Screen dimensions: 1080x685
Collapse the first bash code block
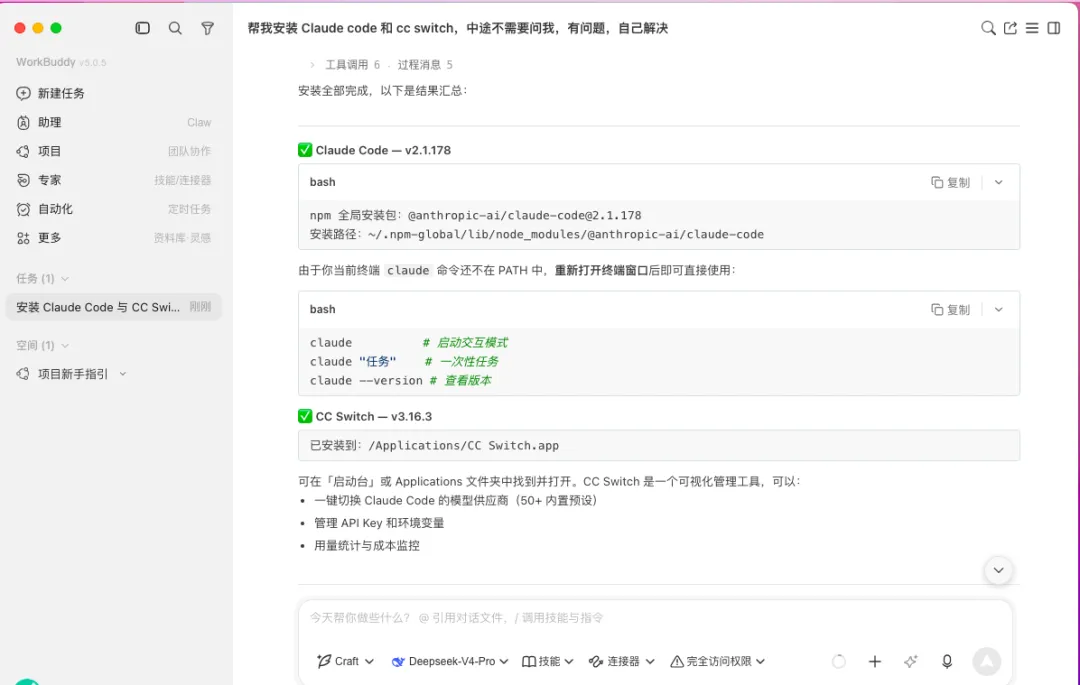(x=999, y=182)
